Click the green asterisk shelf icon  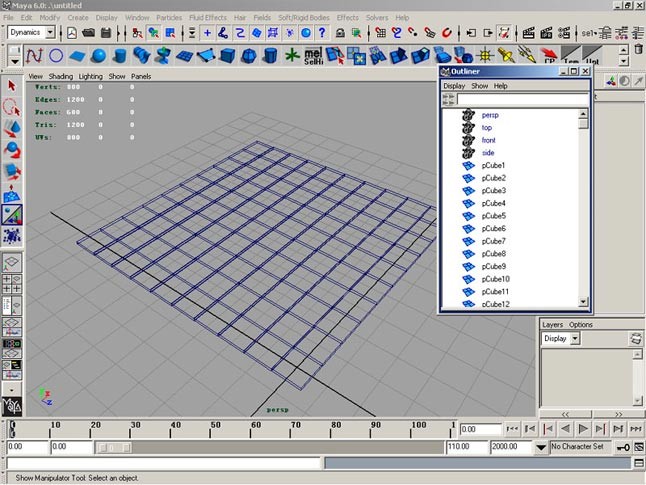pos(292,55)
